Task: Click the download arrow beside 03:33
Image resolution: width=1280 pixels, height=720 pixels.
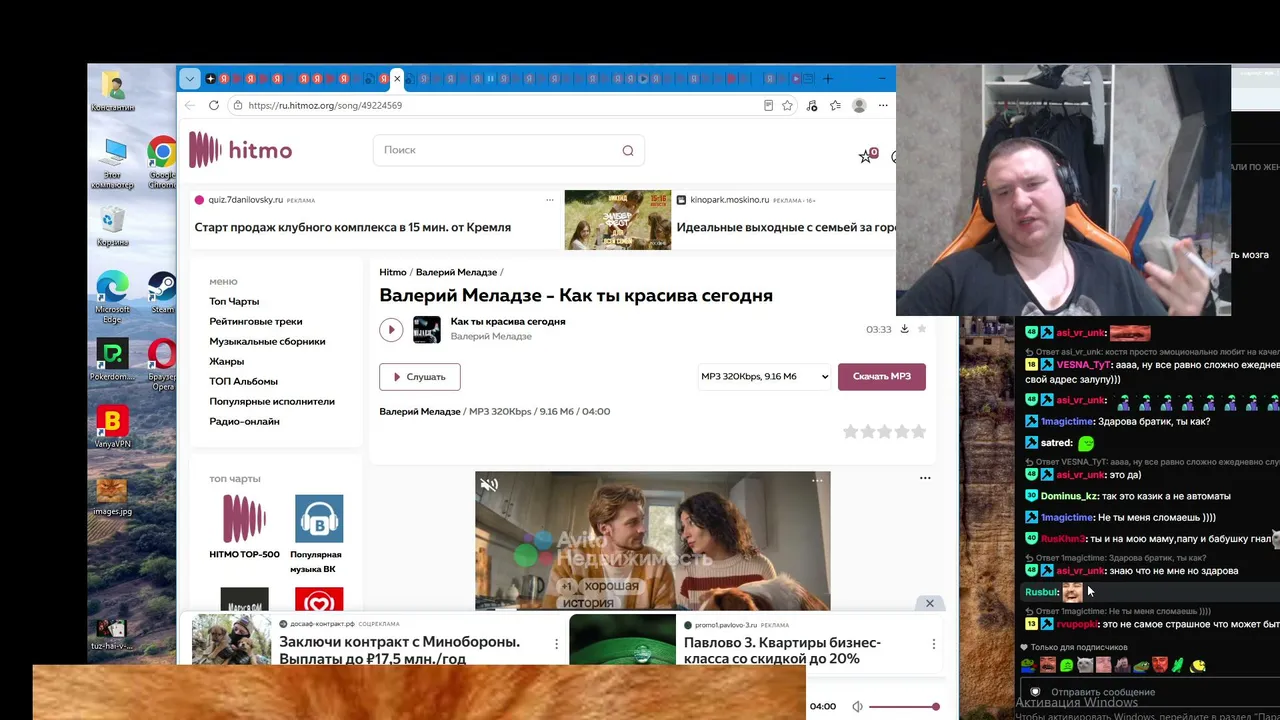Action: (904, 329)
